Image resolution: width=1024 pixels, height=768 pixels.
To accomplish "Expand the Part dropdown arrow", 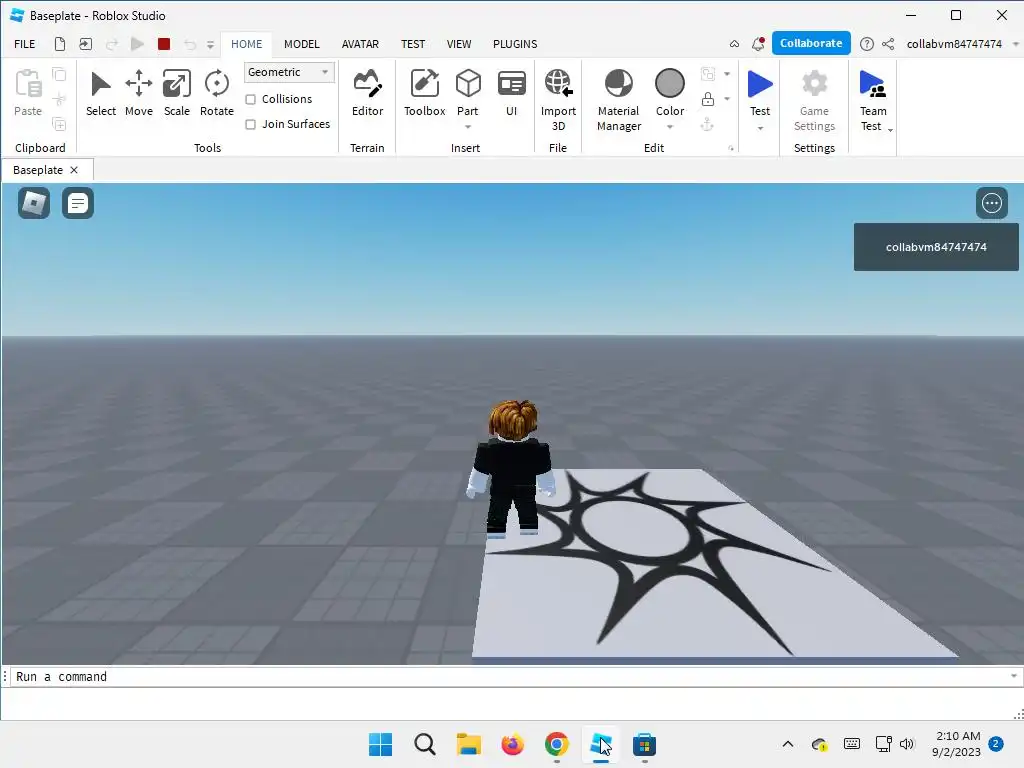I will coord(468,127).
